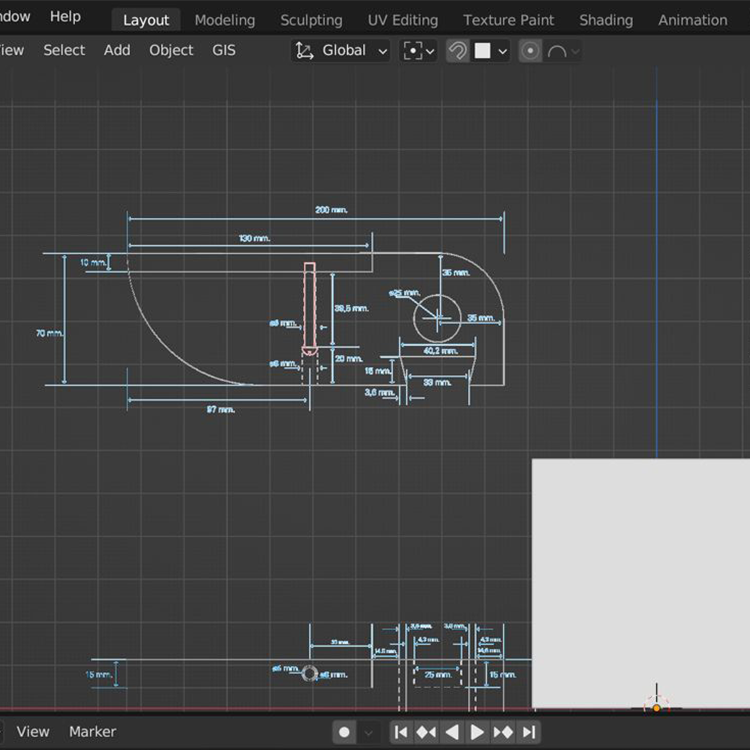Open the Global transform orientation dropdown
The height and width of the screenshot is (750, 750).
point(342,51)
